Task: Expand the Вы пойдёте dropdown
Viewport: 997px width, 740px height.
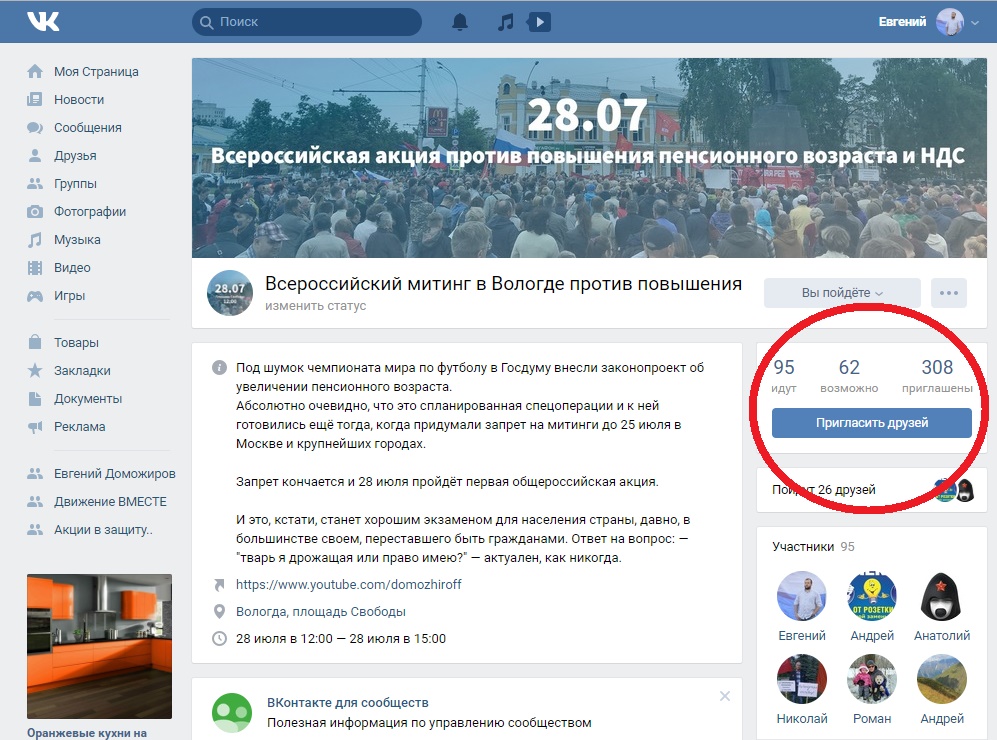Action: [x=842, y=293]
